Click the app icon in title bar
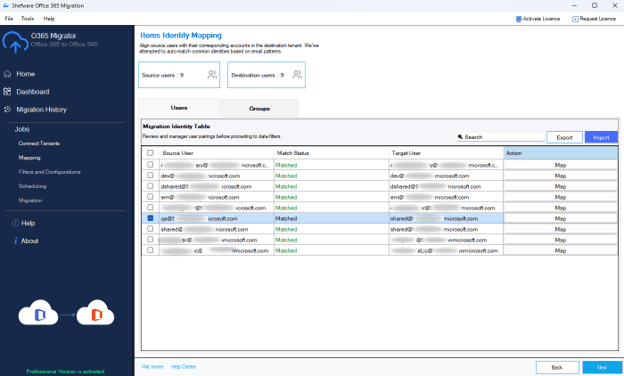624x376 pixels. point(6,6)
